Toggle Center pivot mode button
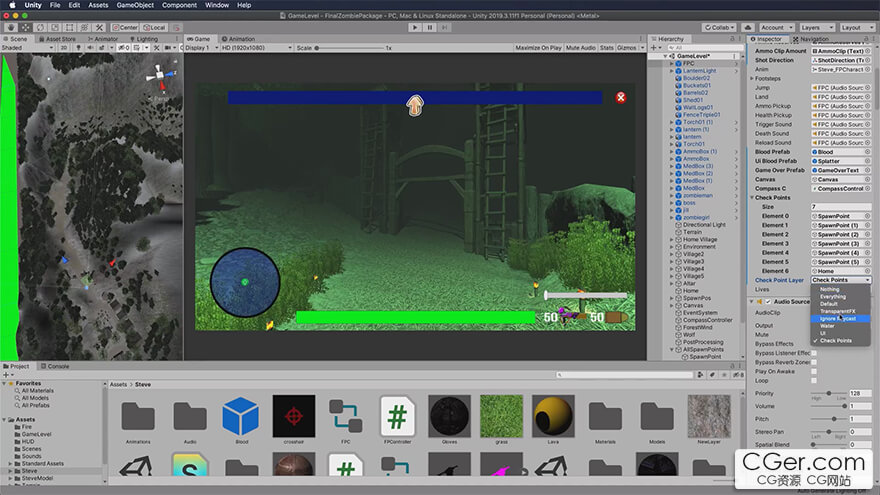 (125, 27)
